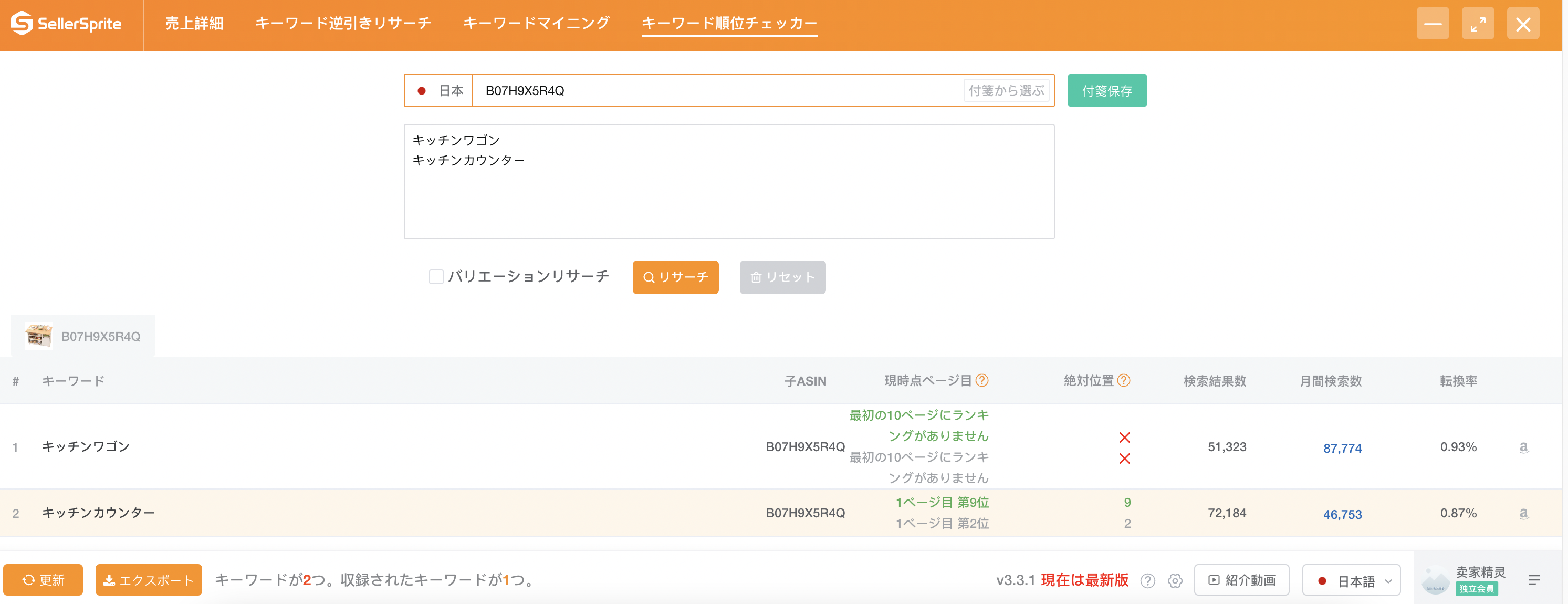The width and height of the screenshot is (1568, 604).
Task: Open Amazon icon in キッチンワゴン row
Action: click(1523, 447)
